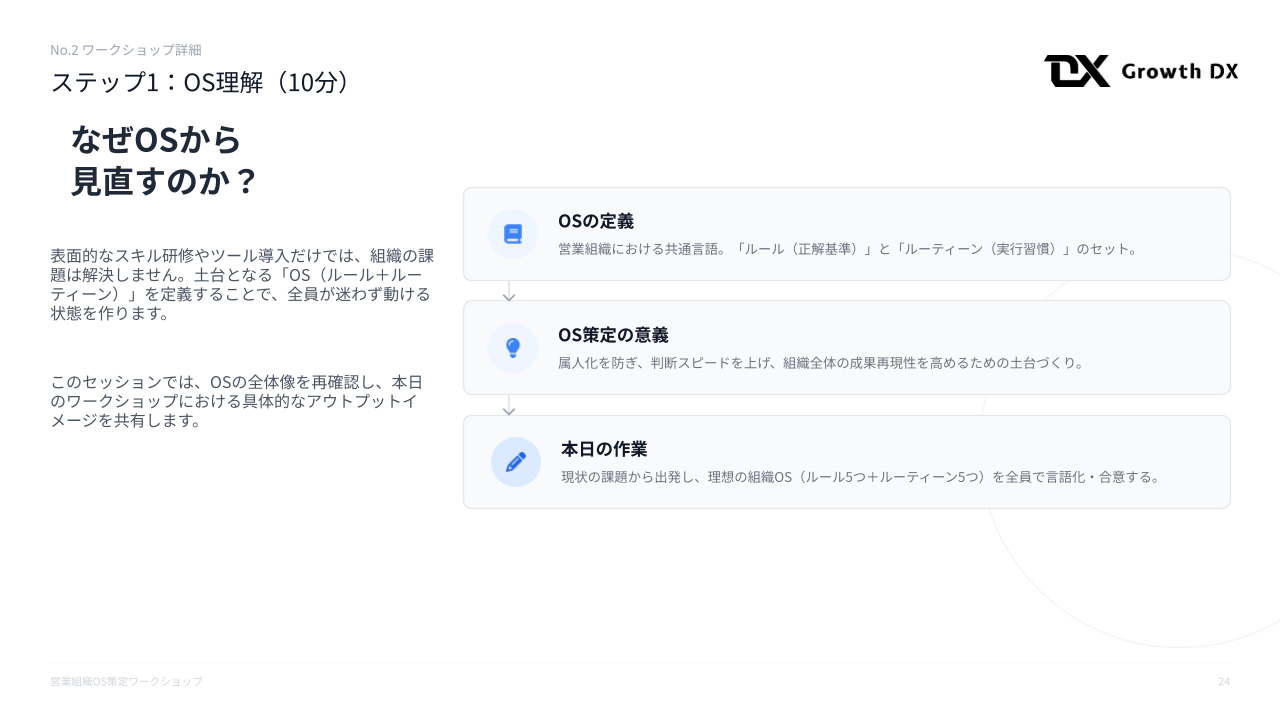This screenshot has height=720, width=1280.
Task: Click the description text starting with 属人化を防ぎ
Action: coord(820,363)
